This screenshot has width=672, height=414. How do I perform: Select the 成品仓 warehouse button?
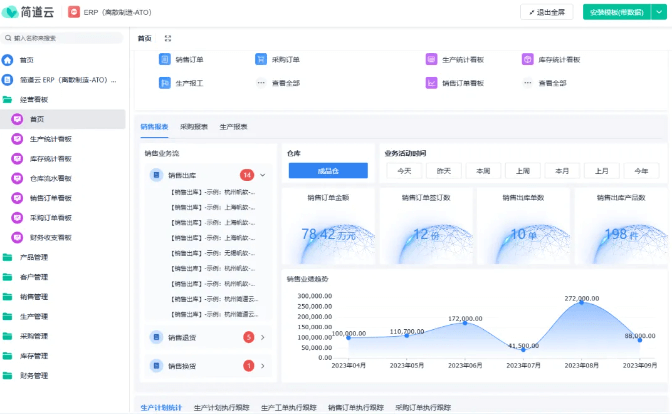coord(328,171)
